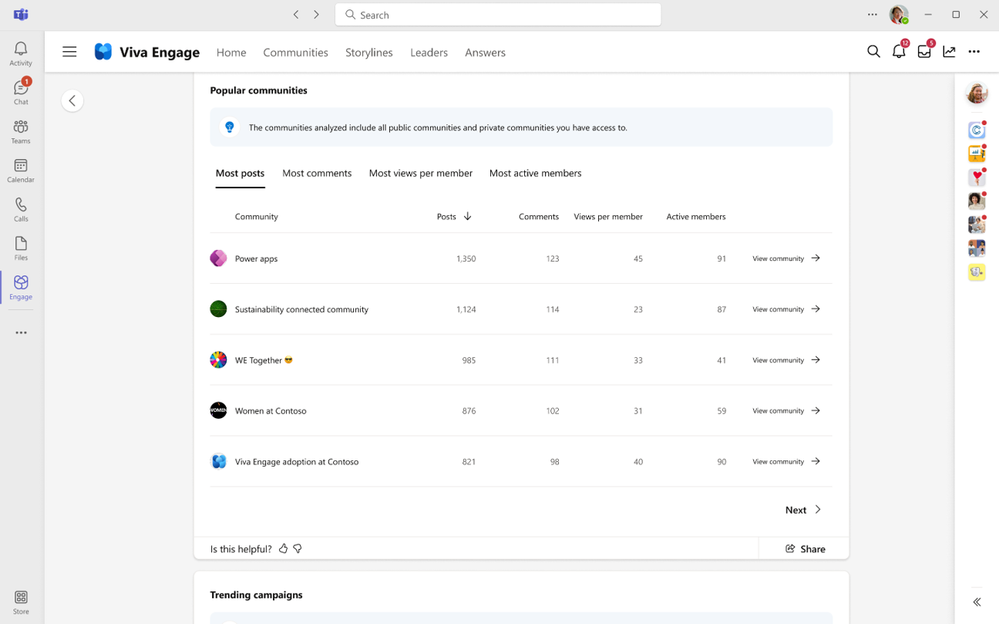Open Viva Engage search magnifier
This screenshot has width=999, height=624.
[x=873, y=52]
